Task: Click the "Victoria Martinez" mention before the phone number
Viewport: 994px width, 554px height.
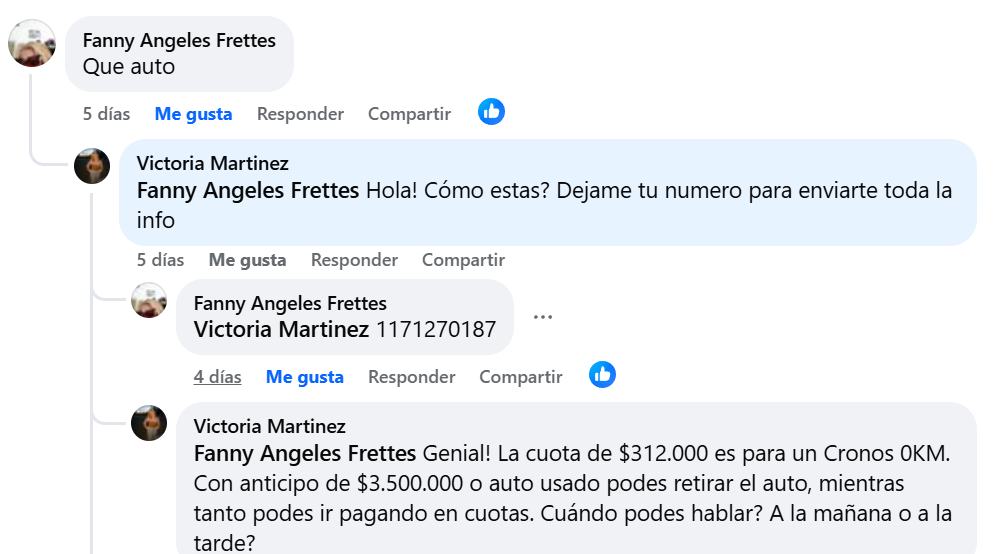Action: click(281, 329)
